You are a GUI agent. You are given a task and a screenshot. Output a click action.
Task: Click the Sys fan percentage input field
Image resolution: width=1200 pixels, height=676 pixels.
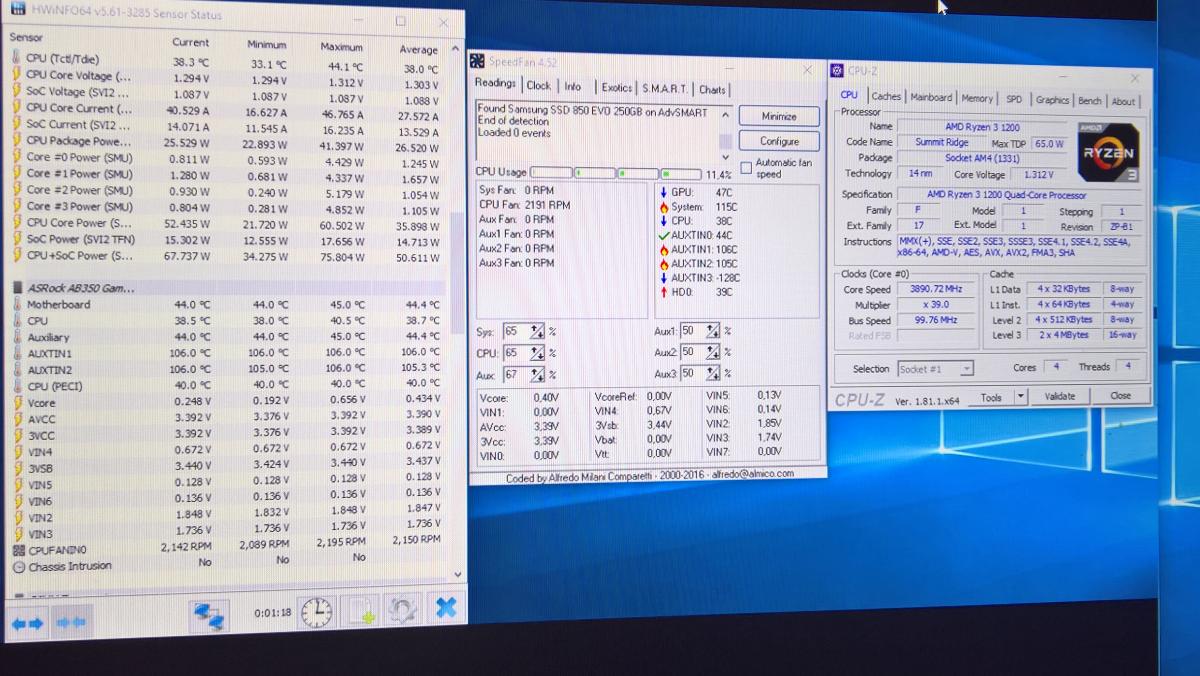pos(516,330)
